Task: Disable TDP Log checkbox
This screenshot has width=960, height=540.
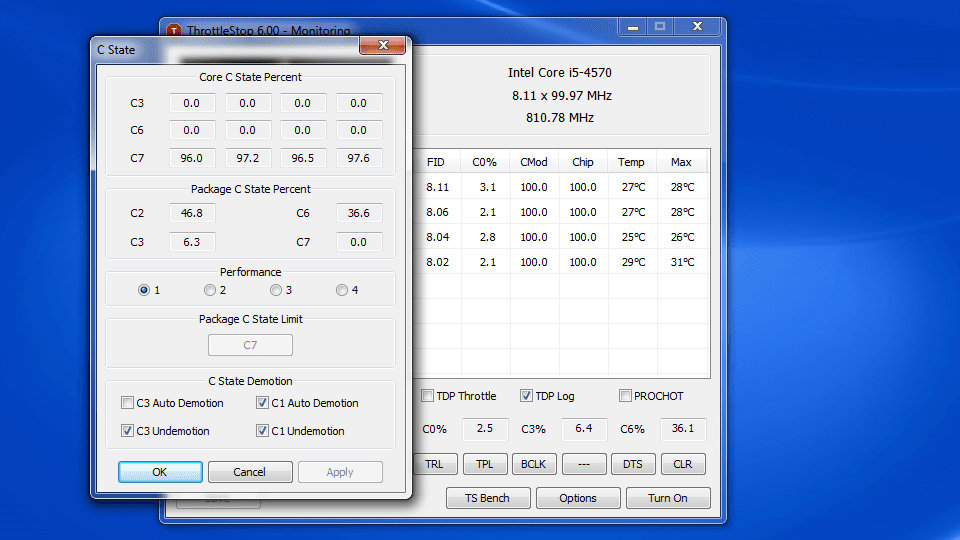Action: click(526, 396)
